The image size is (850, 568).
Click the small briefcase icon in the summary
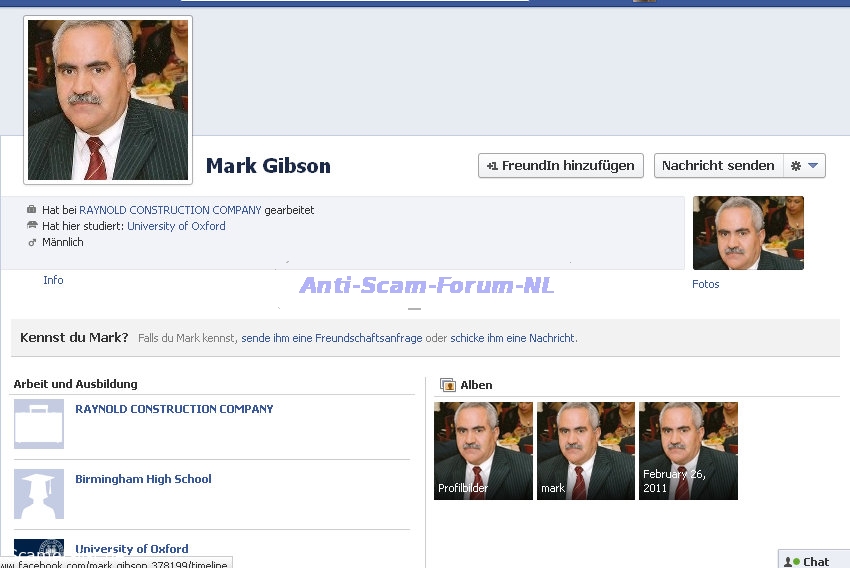pyautogui.click(x=32, y=210)
